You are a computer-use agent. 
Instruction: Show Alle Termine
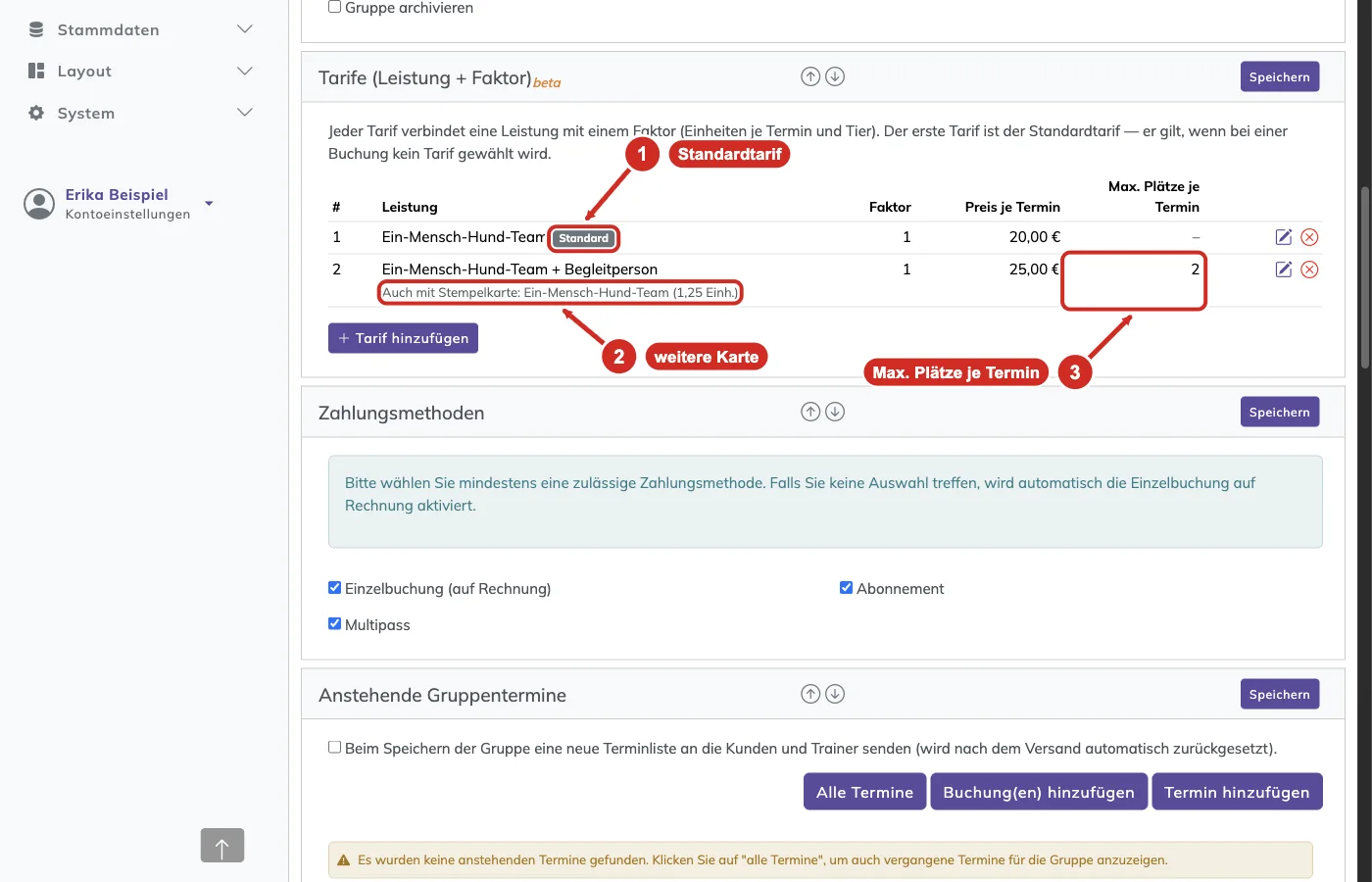(865, 792)
